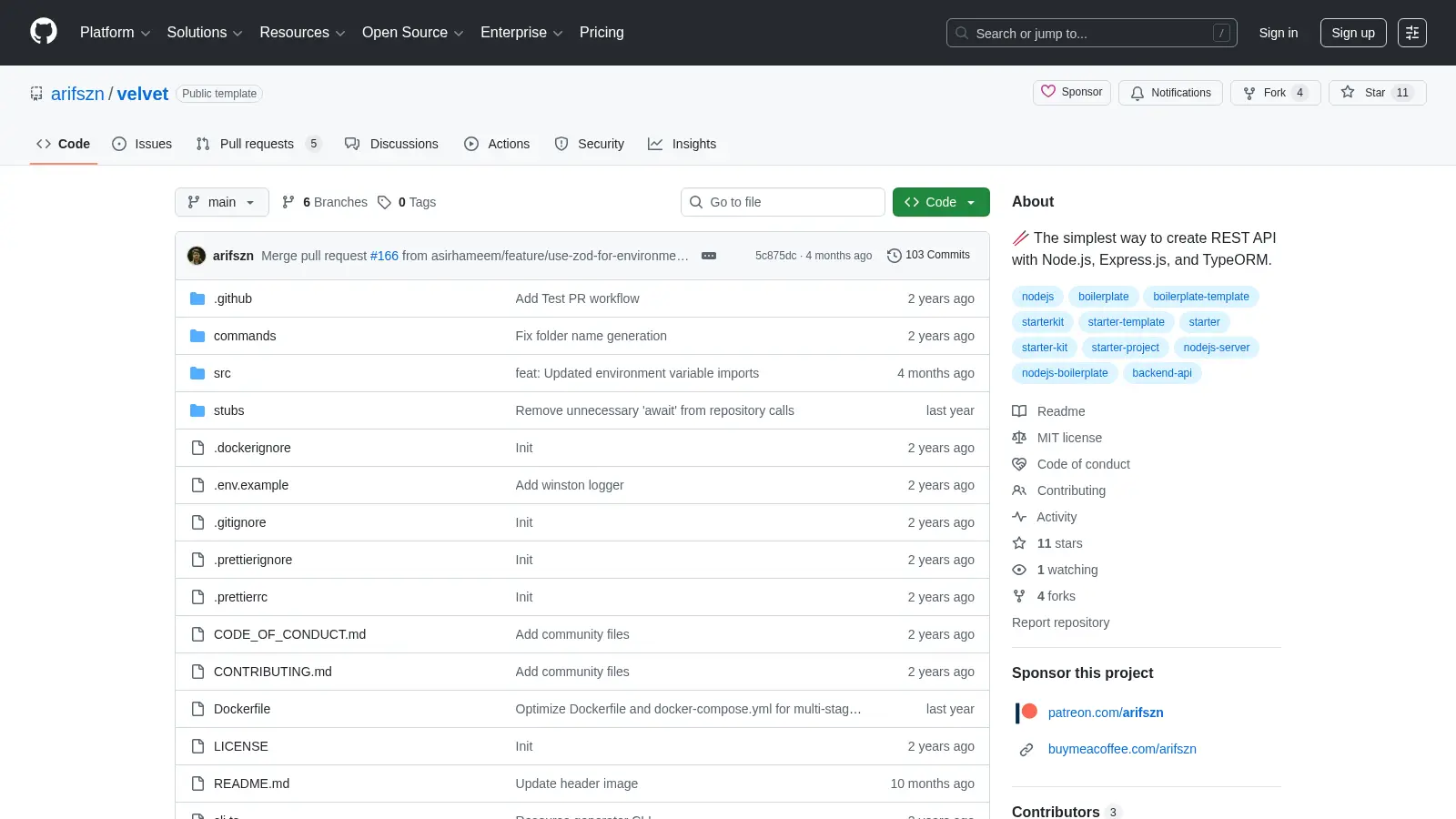The image size is (1456, 819).
Task: Expand the Resources menu
Action: [x=302, y=33]
